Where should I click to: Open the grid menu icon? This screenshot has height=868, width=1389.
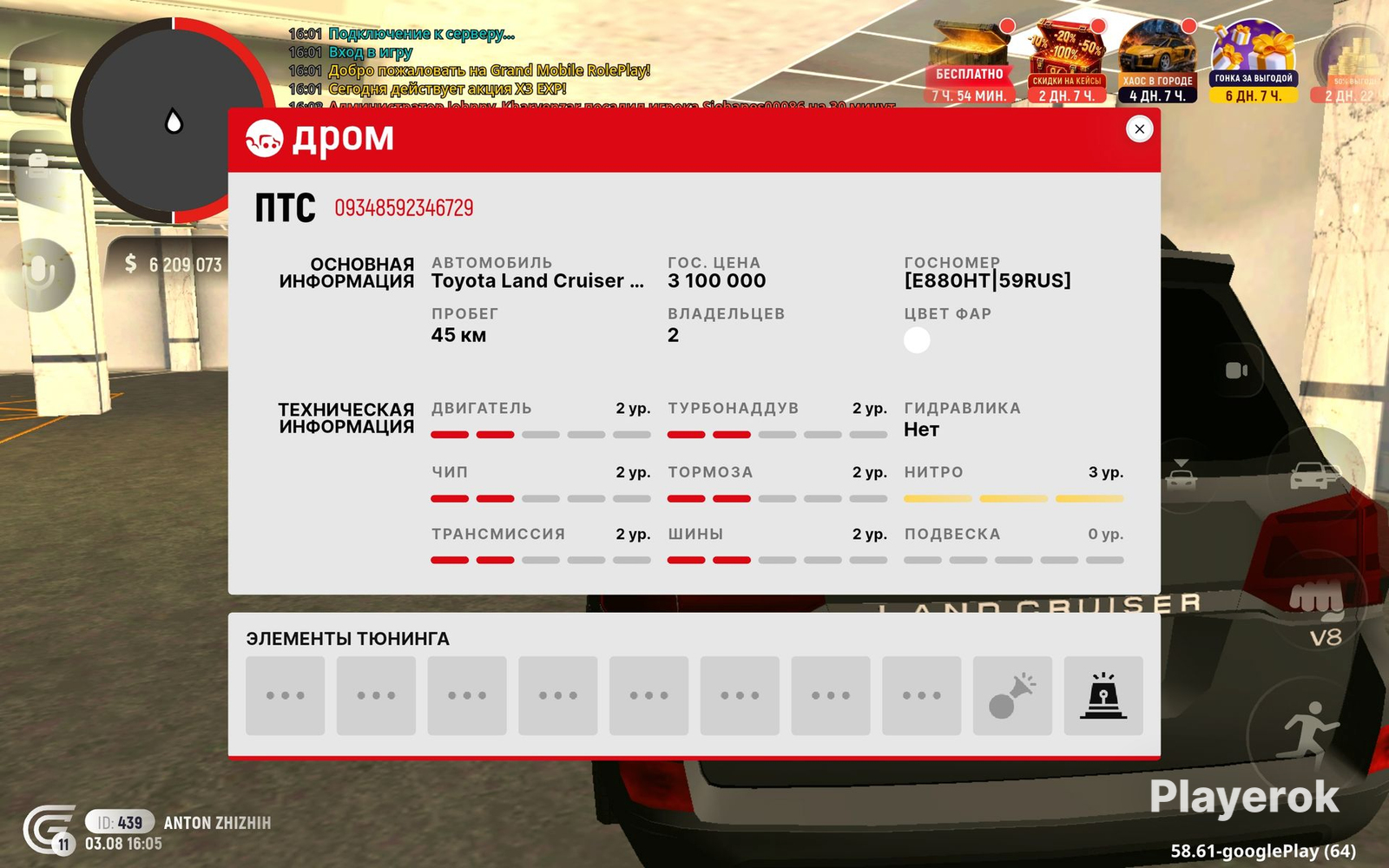tap(37, 82)
